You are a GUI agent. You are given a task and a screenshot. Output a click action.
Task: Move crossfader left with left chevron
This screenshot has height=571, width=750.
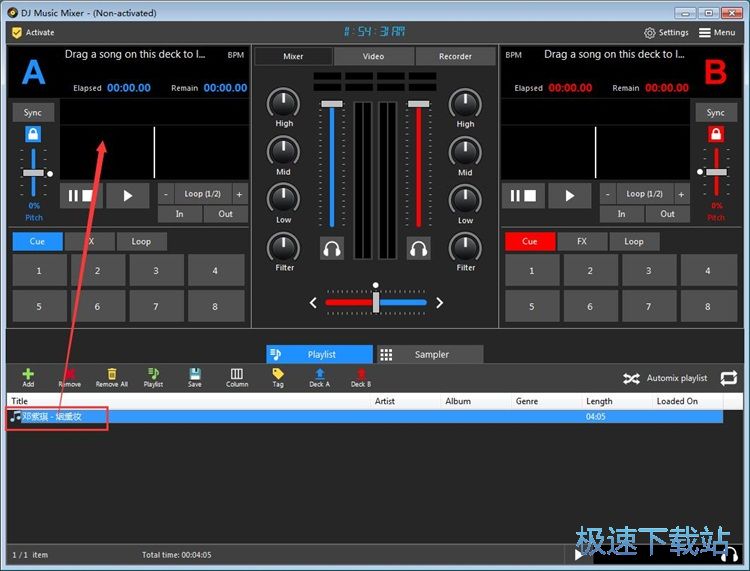click(313, 303)
